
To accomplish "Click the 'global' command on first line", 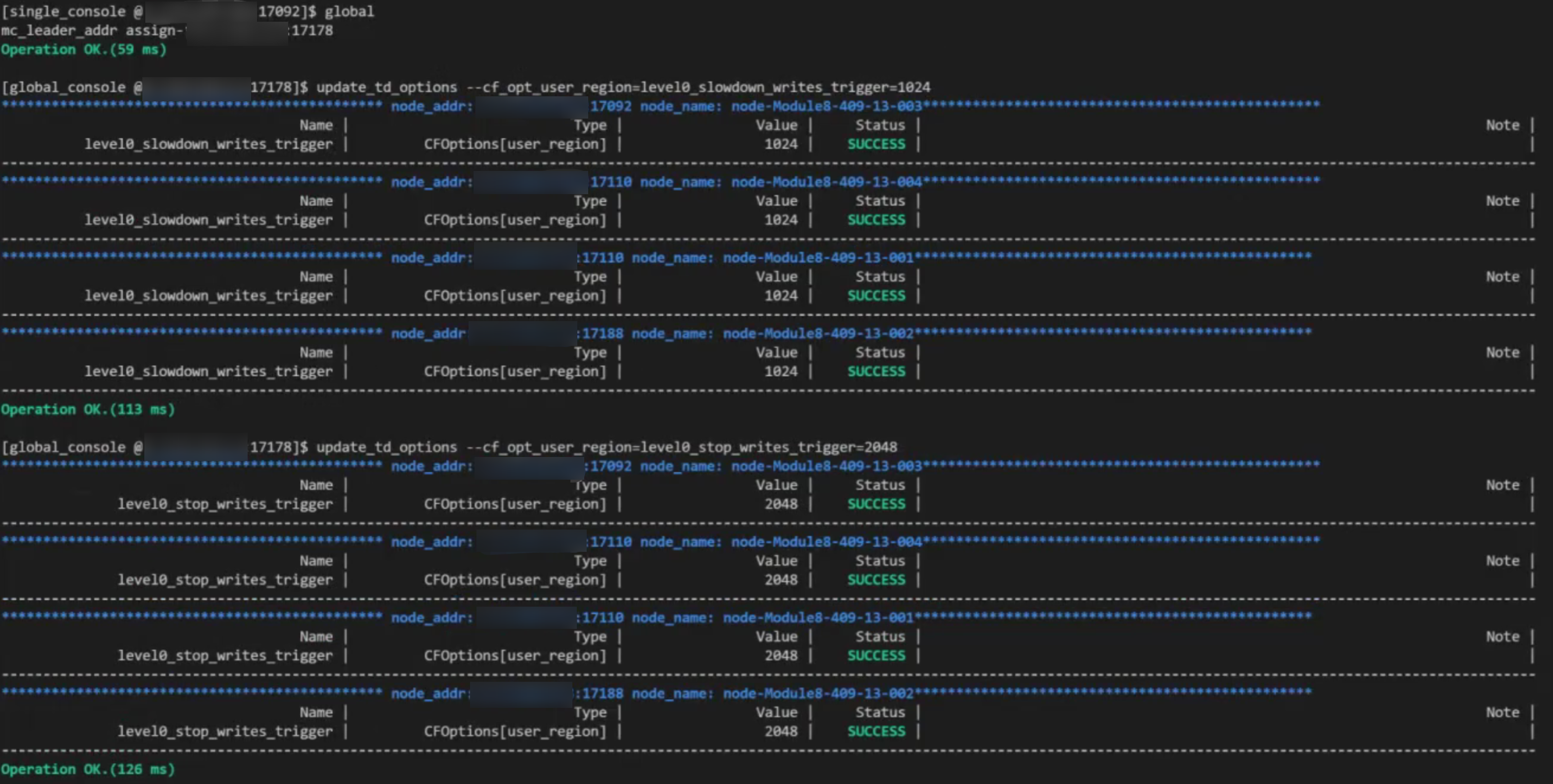I will coord(349,11).
